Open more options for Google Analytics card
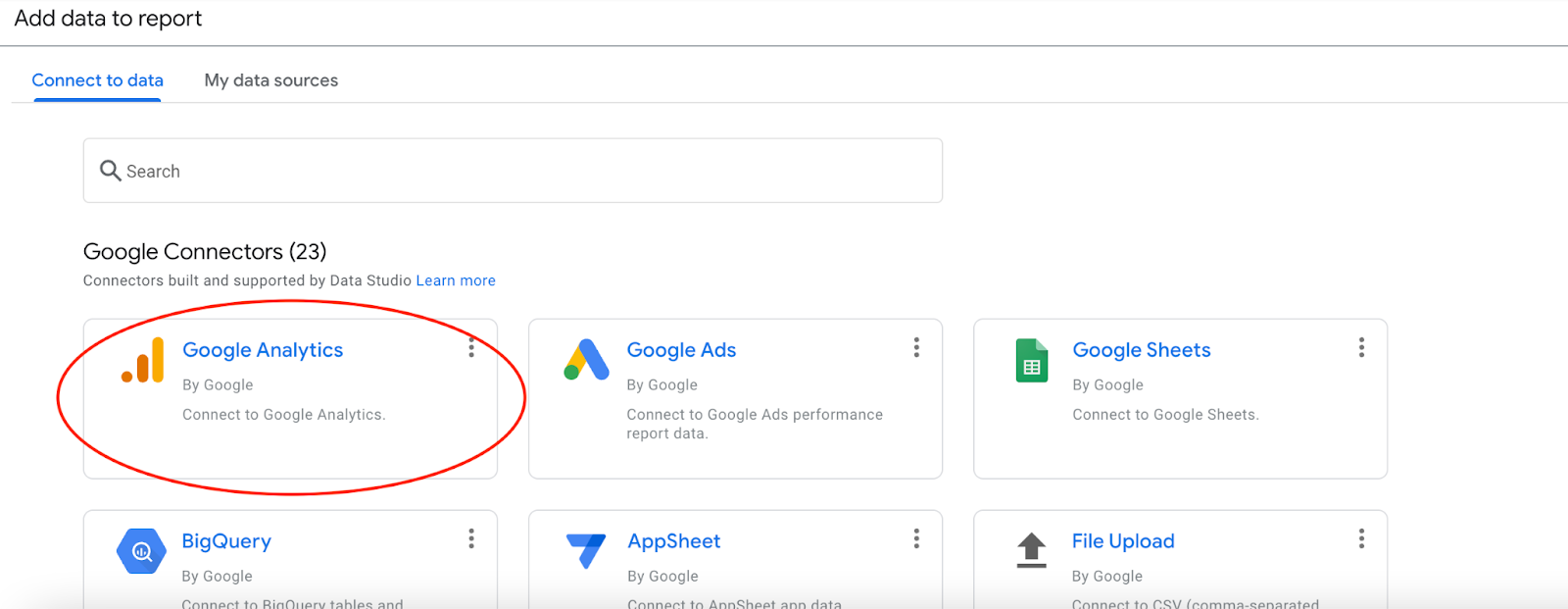Screen dimensions: 1568x609 coord(471,347)
